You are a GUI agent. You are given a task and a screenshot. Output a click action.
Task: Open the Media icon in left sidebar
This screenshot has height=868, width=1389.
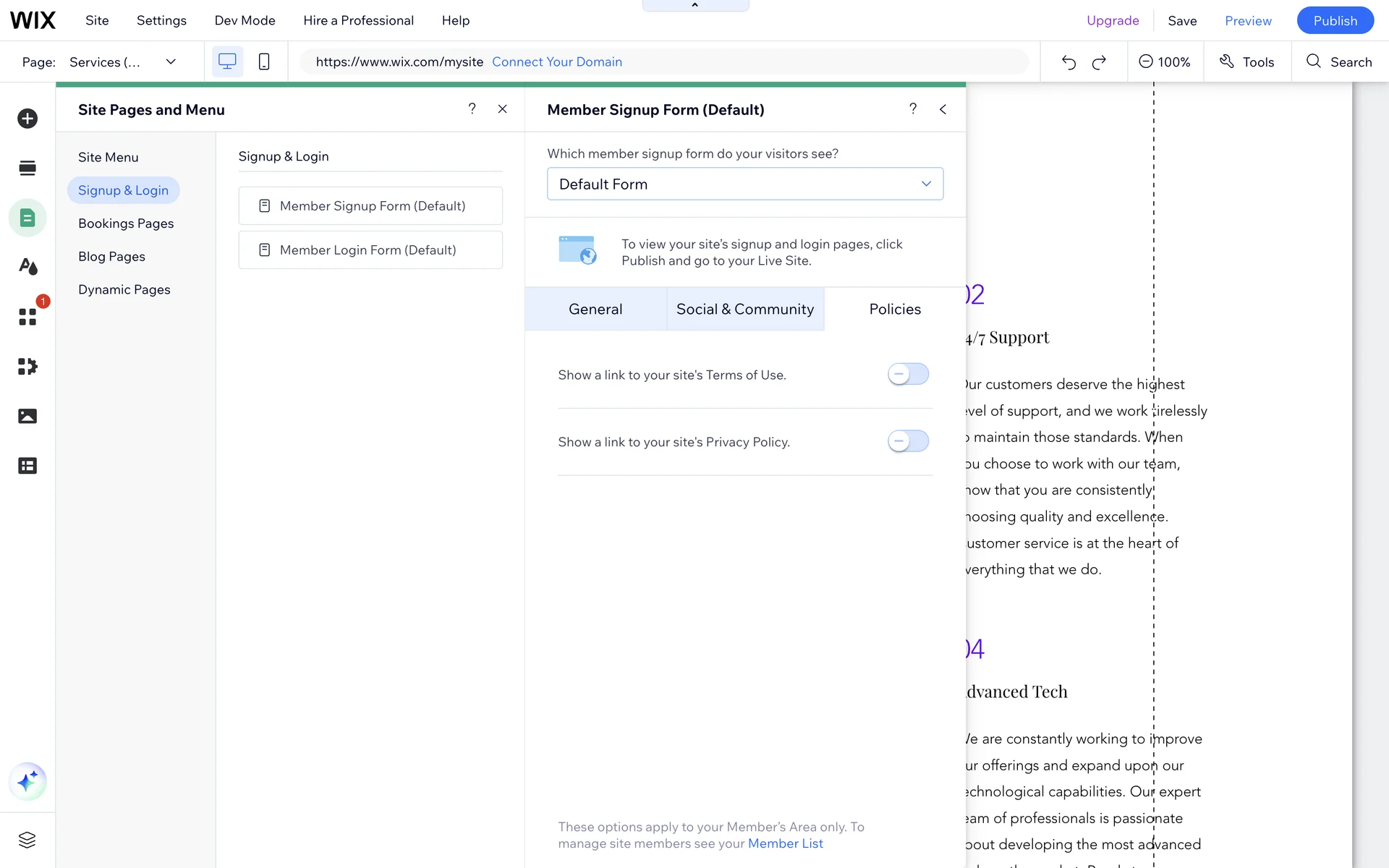pos(27,416)
